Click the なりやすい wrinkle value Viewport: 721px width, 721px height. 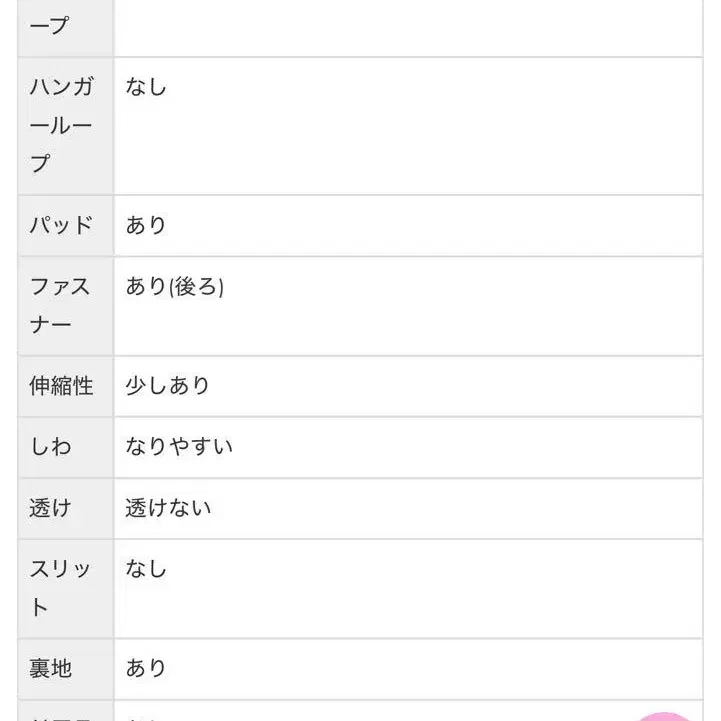[x=179, y=446]
